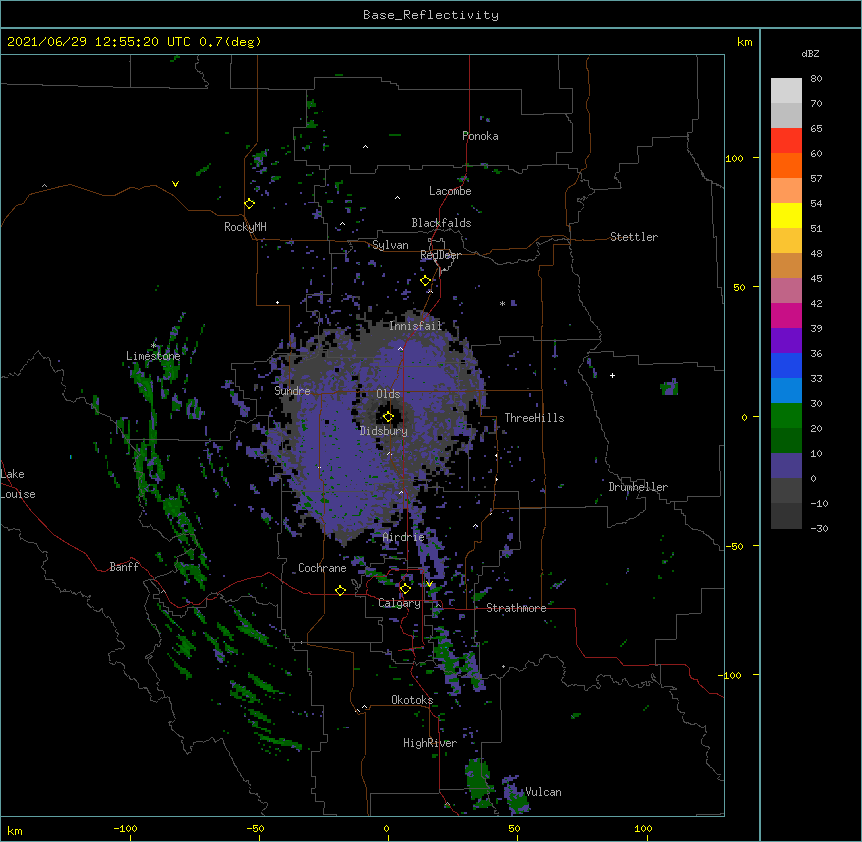Click the small green echo north of Drumheller
The image size is (862, 842).
click(670, 387)
